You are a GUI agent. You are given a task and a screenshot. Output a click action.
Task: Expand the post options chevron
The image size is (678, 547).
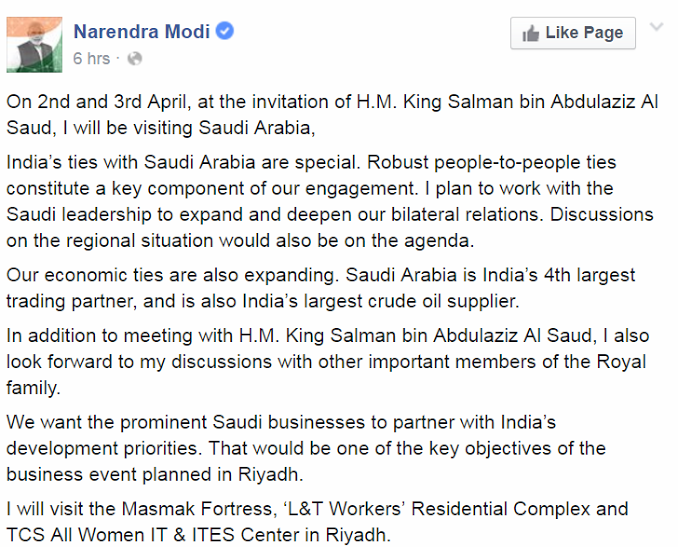point(656,27)
